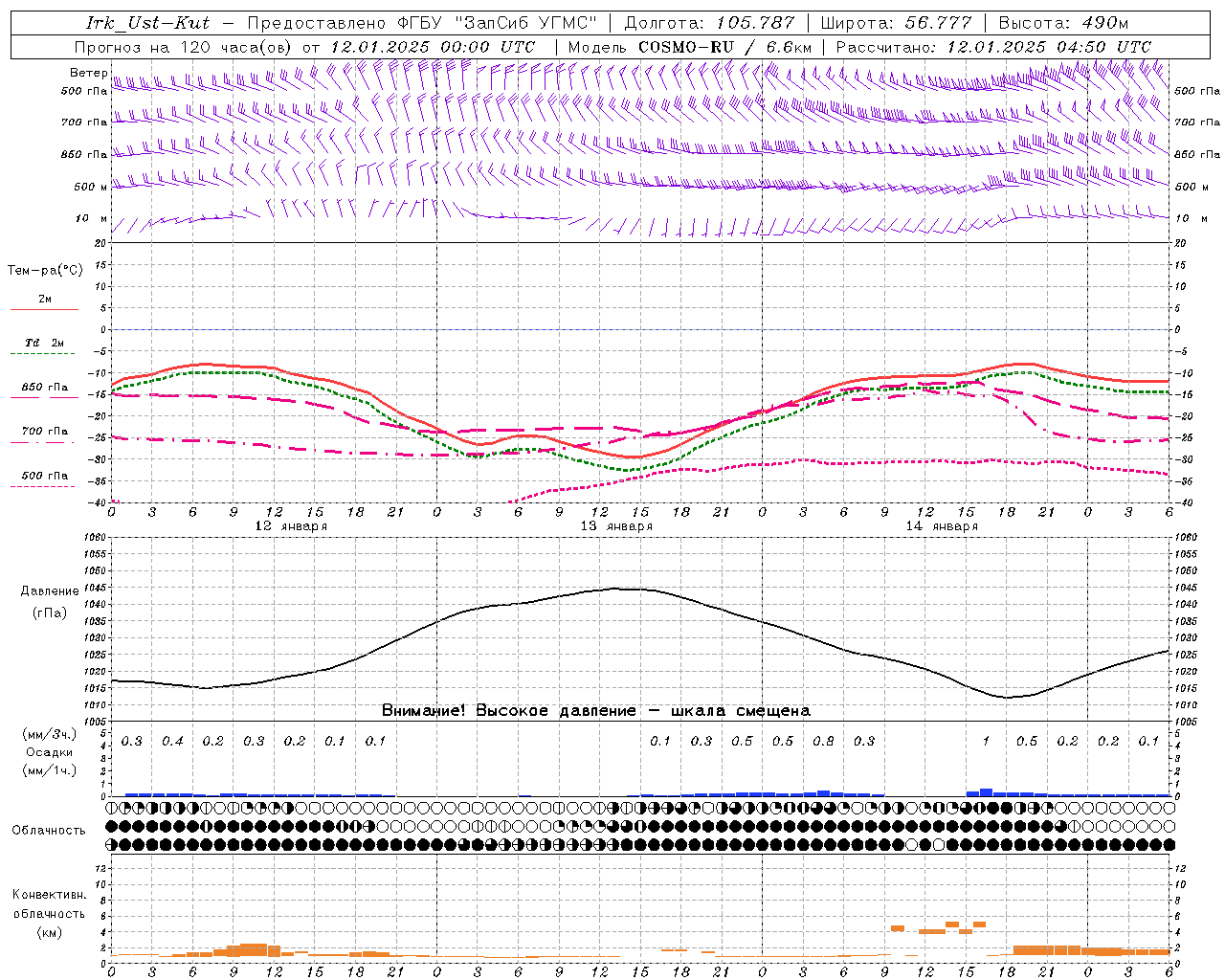Select the 'Предоставлено ФГБУ "ЗапСиб УГМС"' provider text
Screen dimensions: 1225x980
tap(422, 23)
